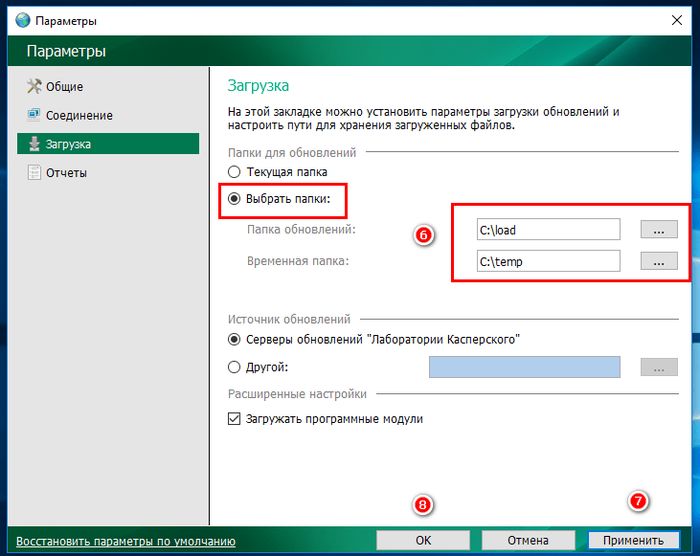Apply changes with the Применить button
This screenshot has height=556, width=700.
[x=633, y=540]
